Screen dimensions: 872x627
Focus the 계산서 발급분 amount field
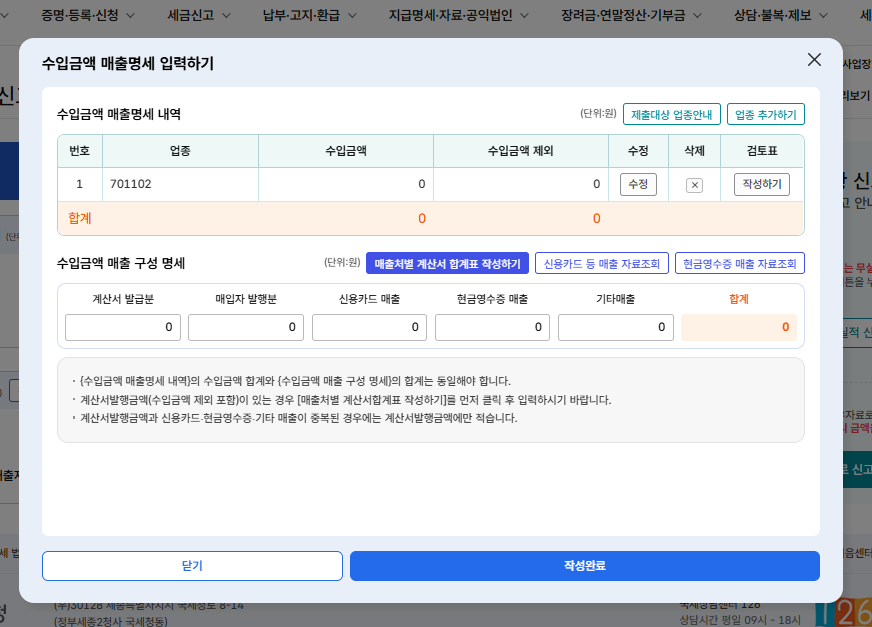(123, 327)
